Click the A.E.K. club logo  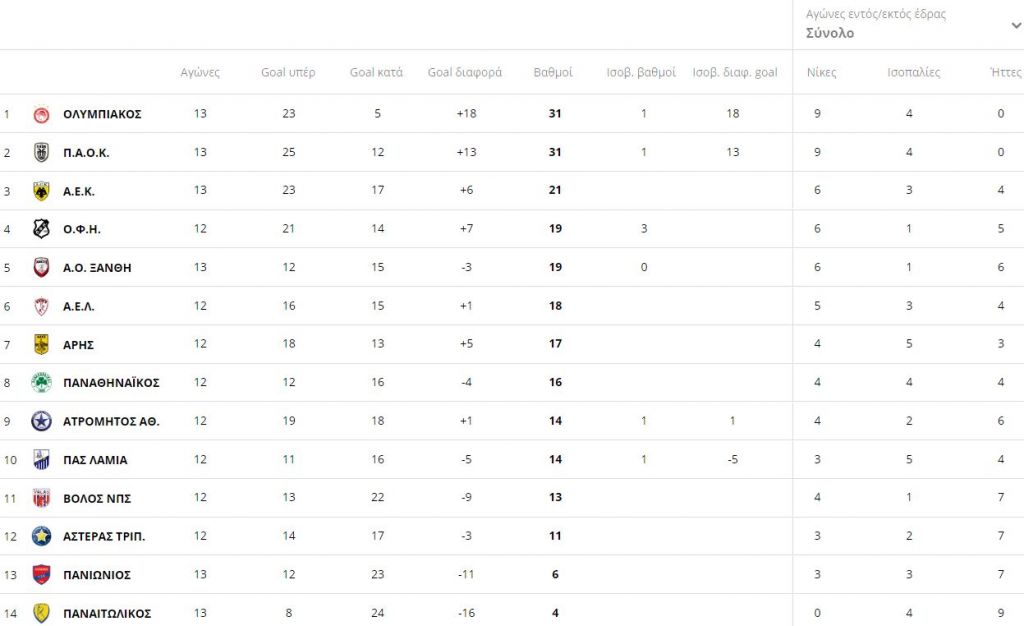[41, 191]
